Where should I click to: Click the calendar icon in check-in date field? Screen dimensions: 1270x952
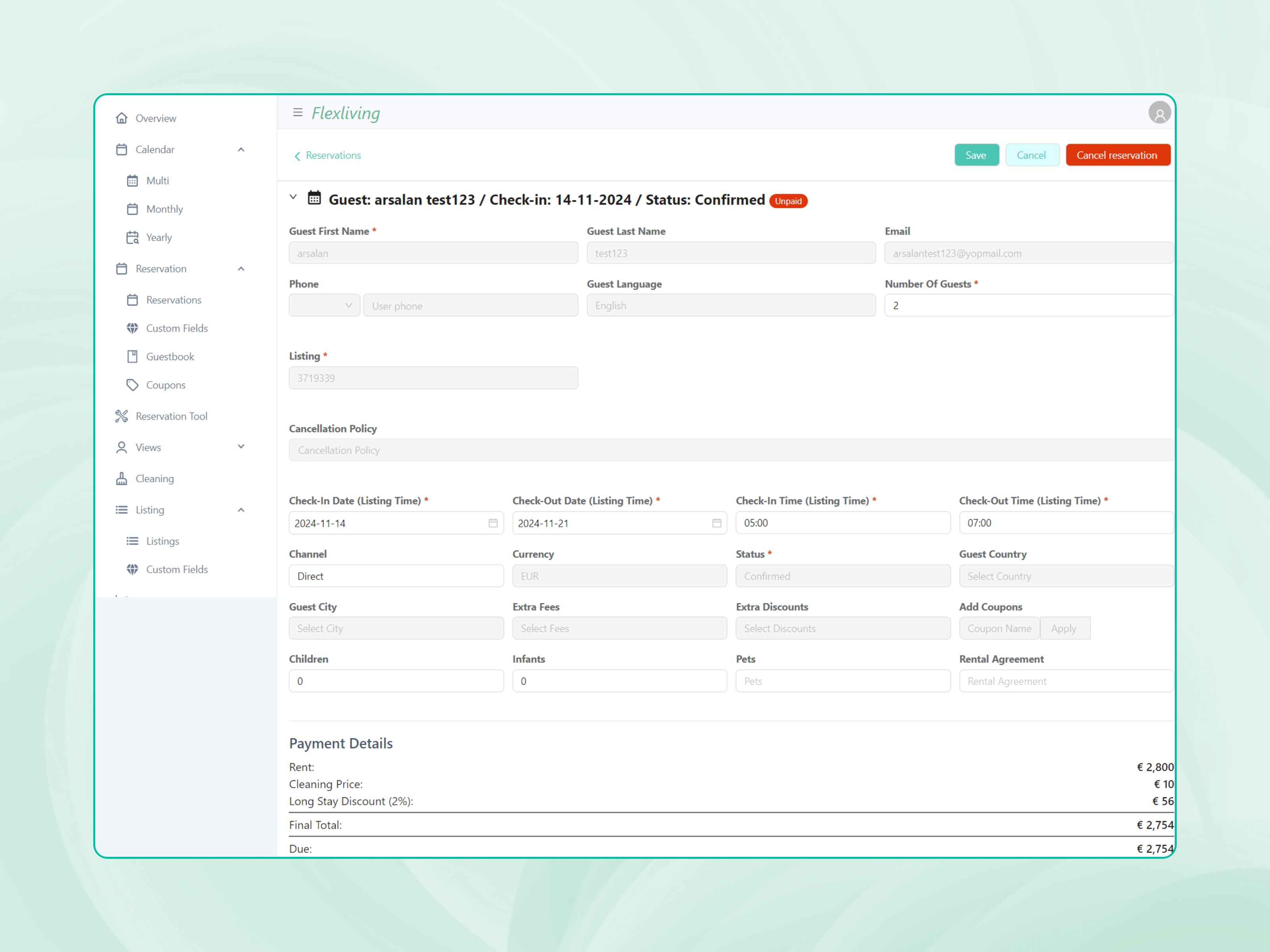(493, 523)
